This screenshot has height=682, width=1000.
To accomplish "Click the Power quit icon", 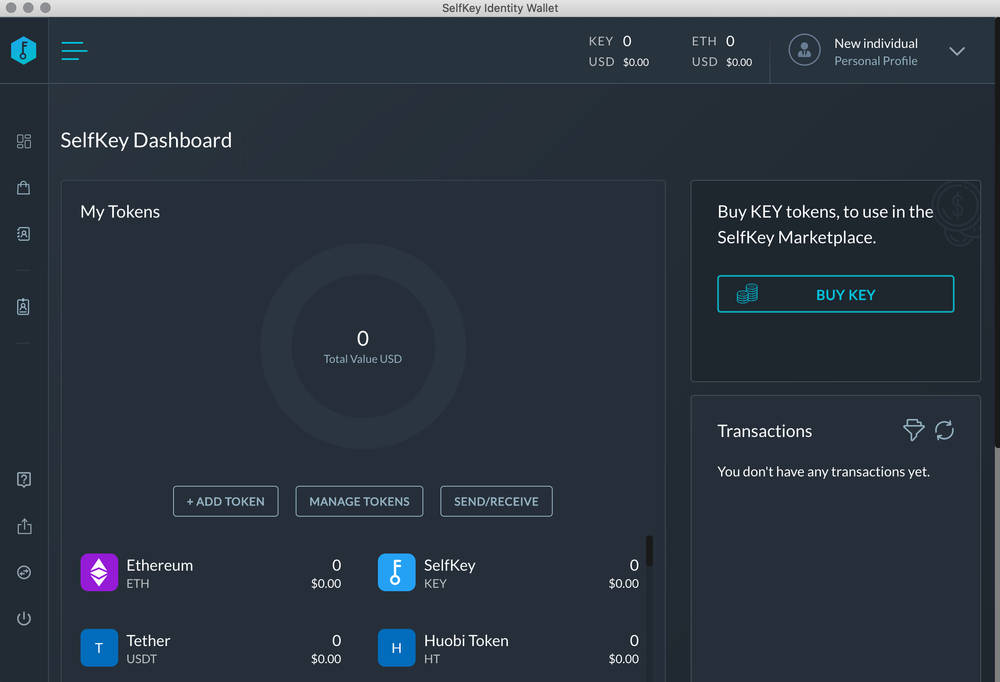I will coord(24,618).
